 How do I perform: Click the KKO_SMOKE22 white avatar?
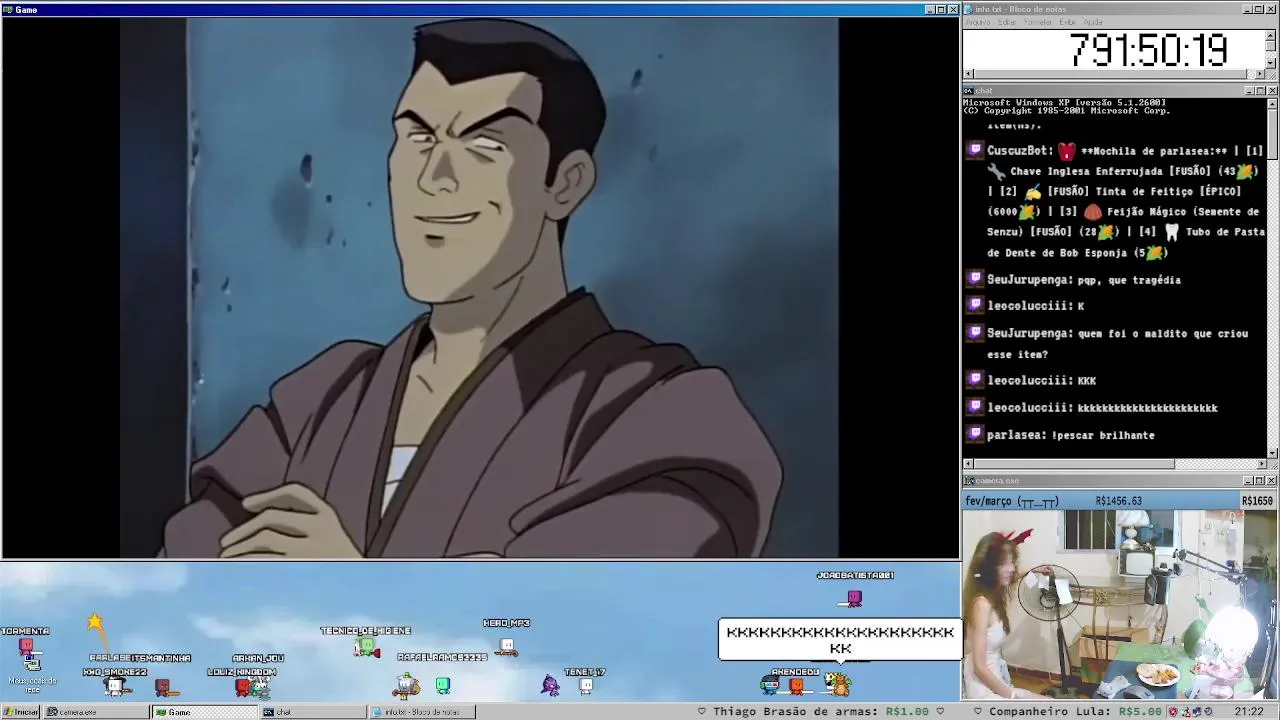point(115,686)
